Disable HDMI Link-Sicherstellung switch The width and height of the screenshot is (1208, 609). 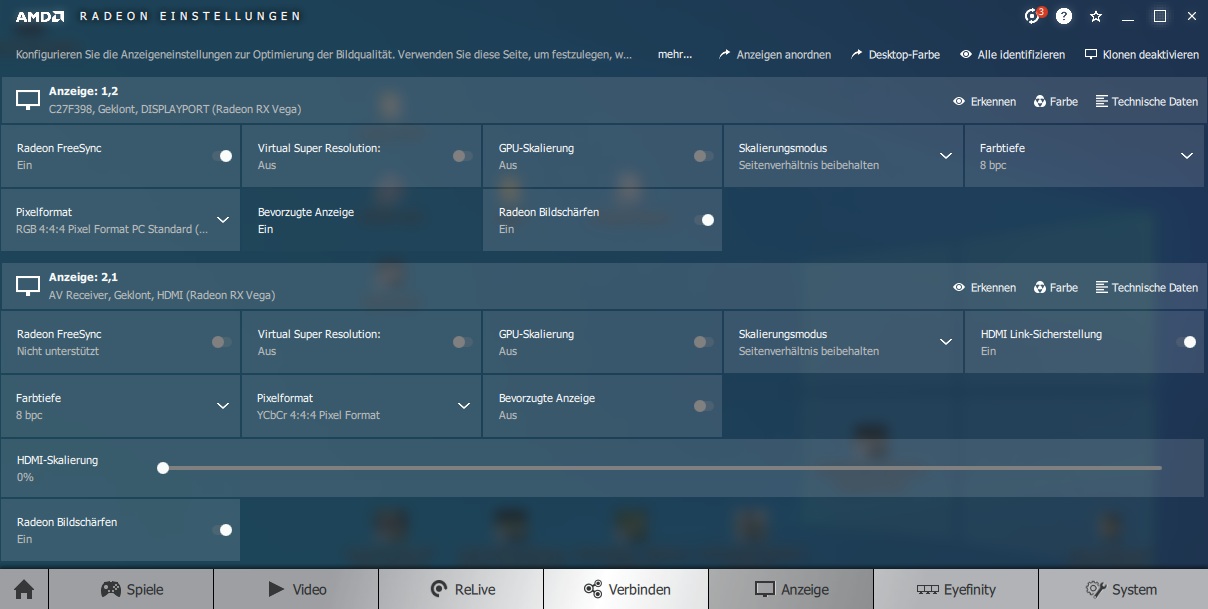[x=1186, y=342]
